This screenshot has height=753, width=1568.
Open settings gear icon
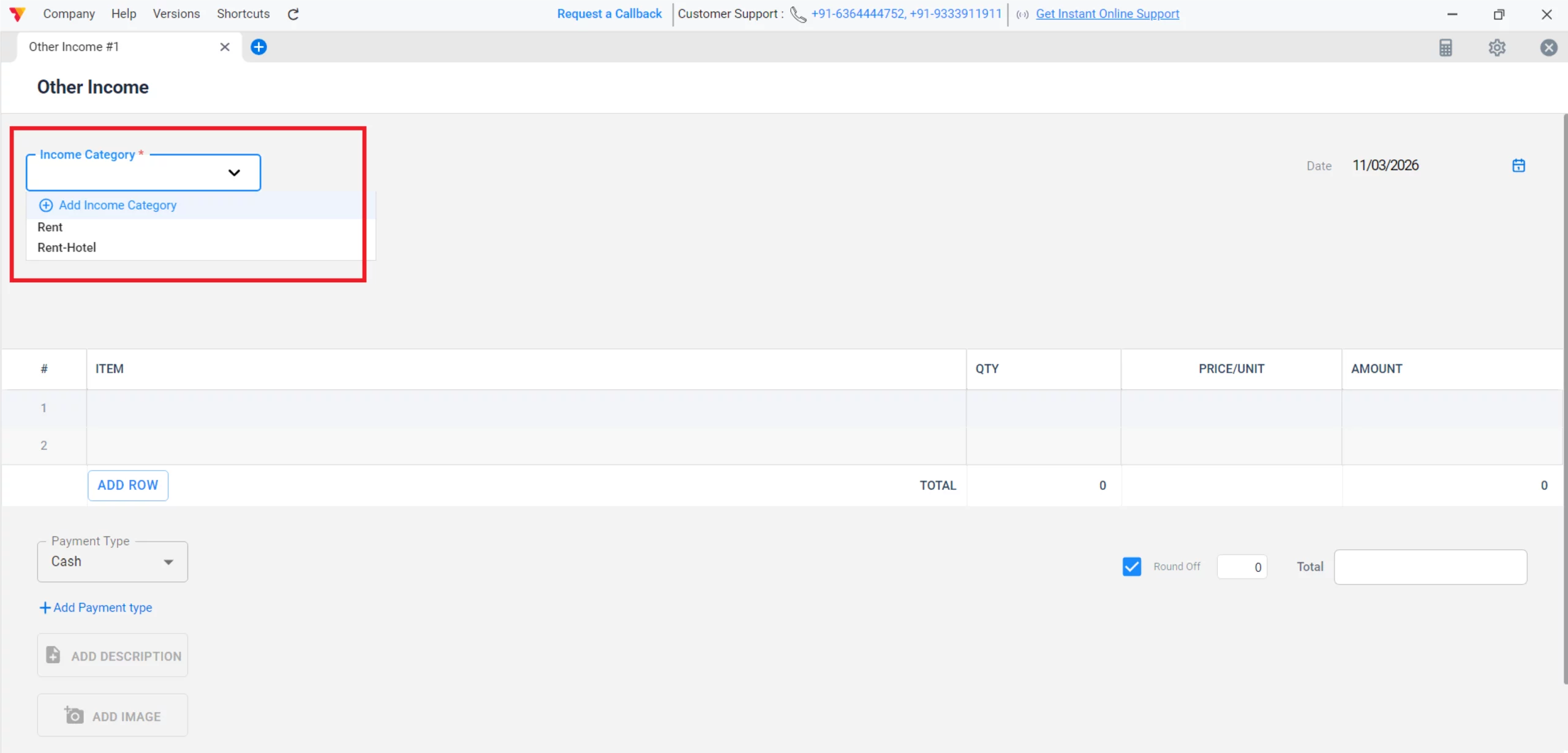tap(1497, 48)
